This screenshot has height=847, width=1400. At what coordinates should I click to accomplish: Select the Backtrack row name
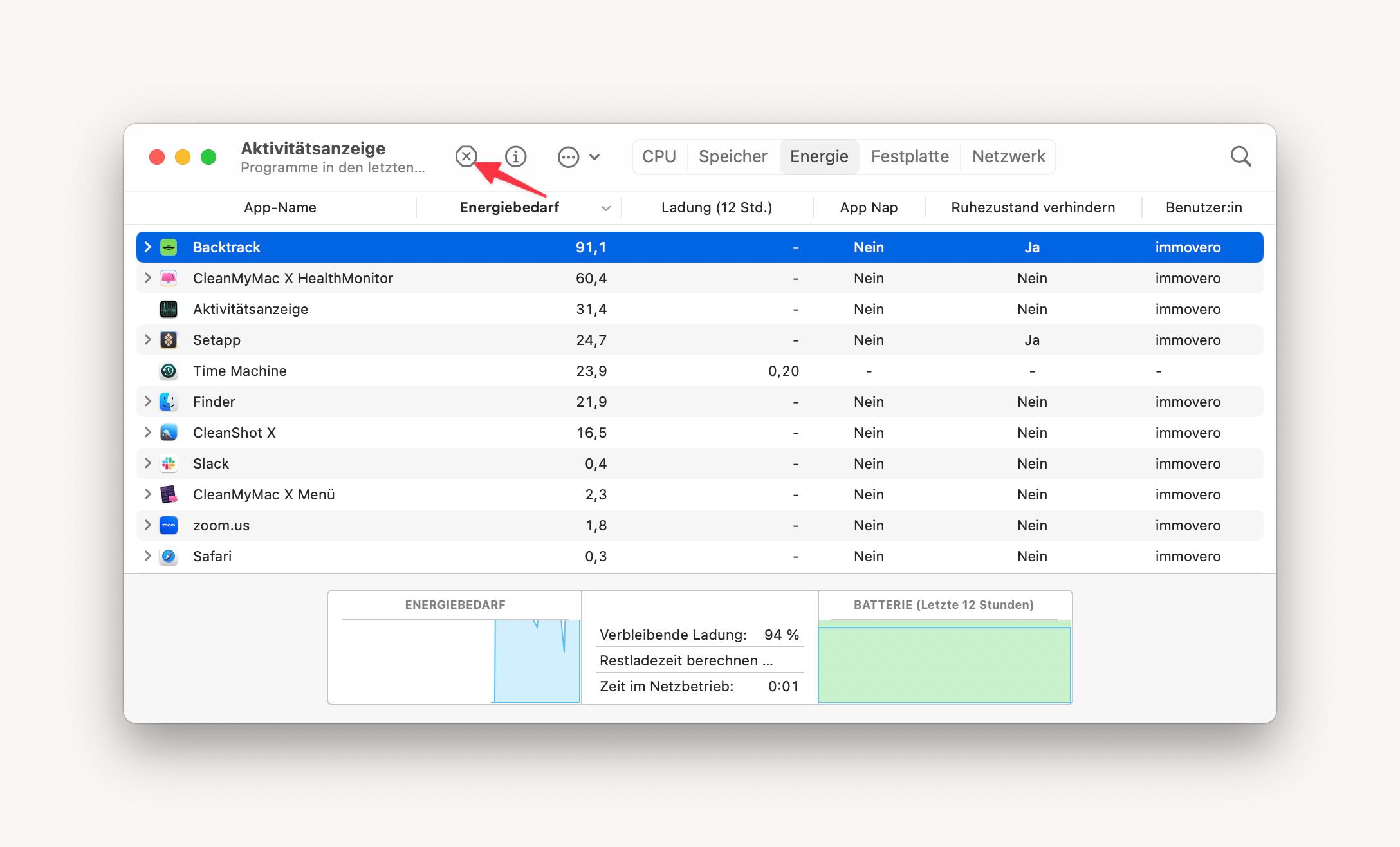click(x=226, y=247)
